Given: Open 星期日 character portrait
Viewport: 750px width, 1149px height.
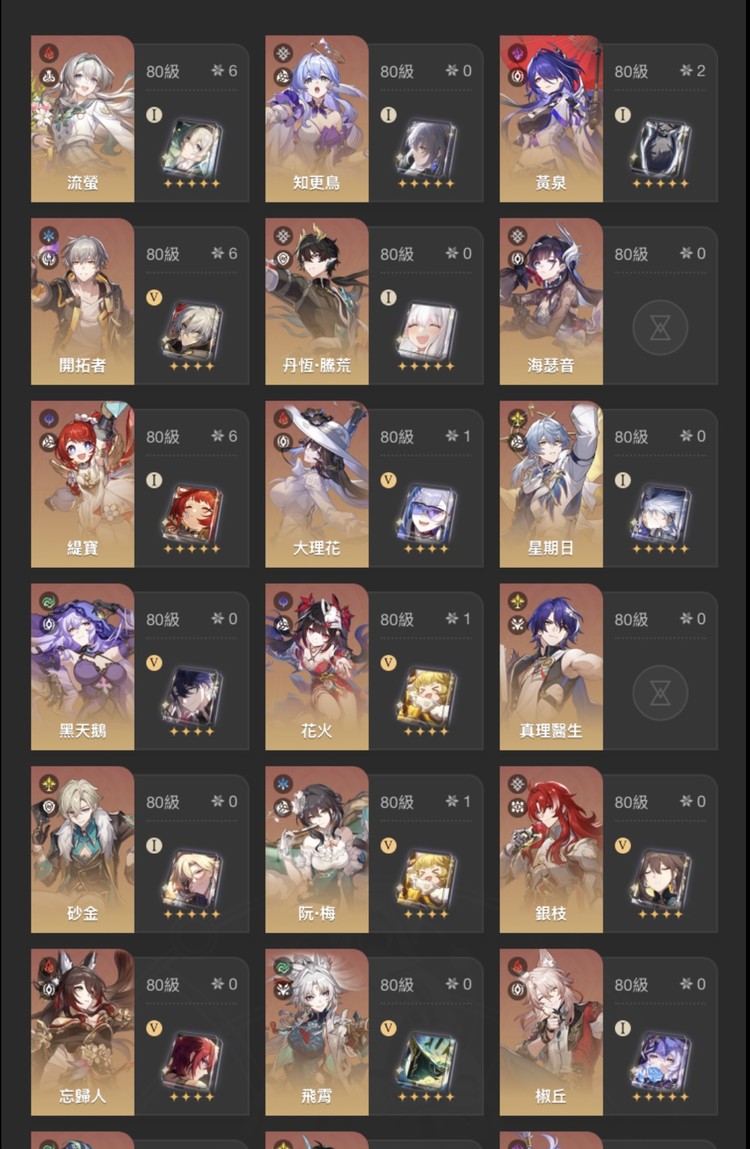Looking at the screenshot, I should pos(551,484).
